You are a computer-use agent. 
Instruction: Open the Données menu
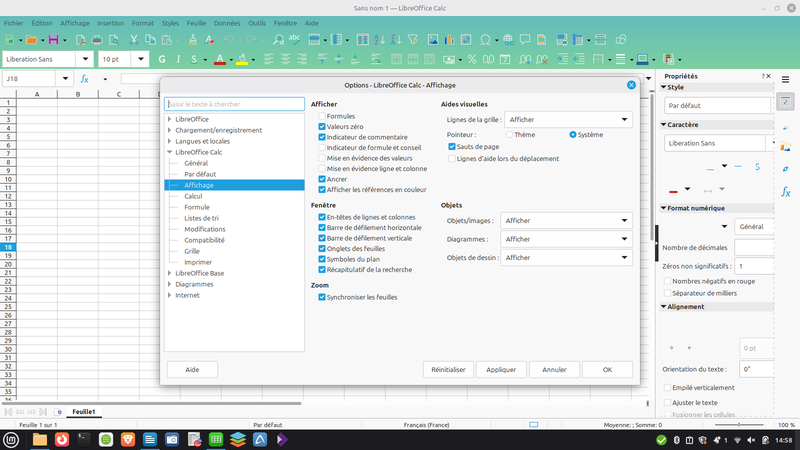227,23
